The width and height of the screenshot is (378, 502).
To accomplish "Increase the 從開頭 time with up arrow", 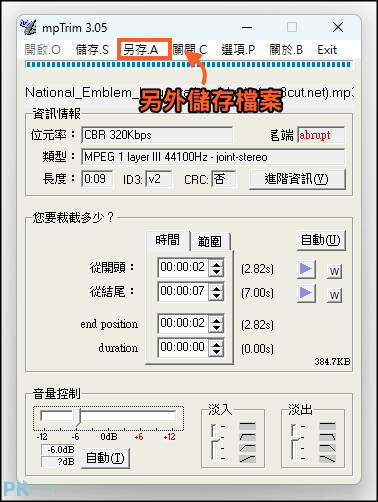I will (216, 264).
